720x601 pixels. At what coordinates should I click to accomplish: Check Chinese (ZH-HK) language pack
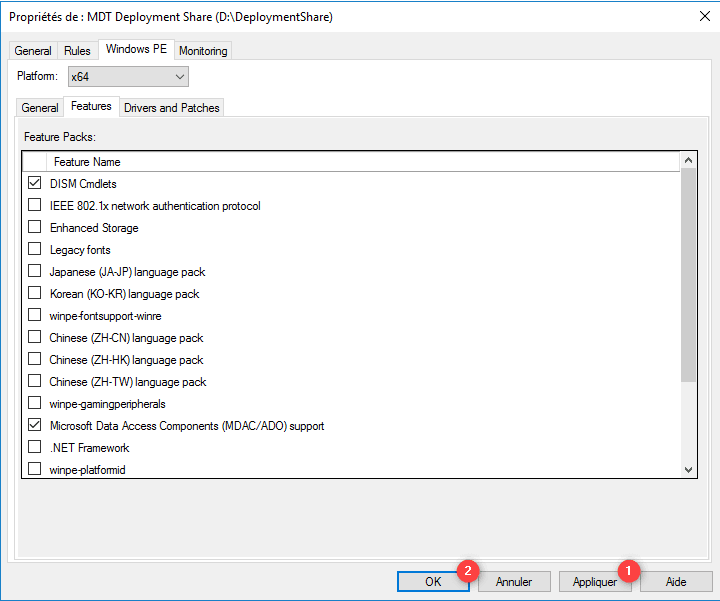pos(34,359)
